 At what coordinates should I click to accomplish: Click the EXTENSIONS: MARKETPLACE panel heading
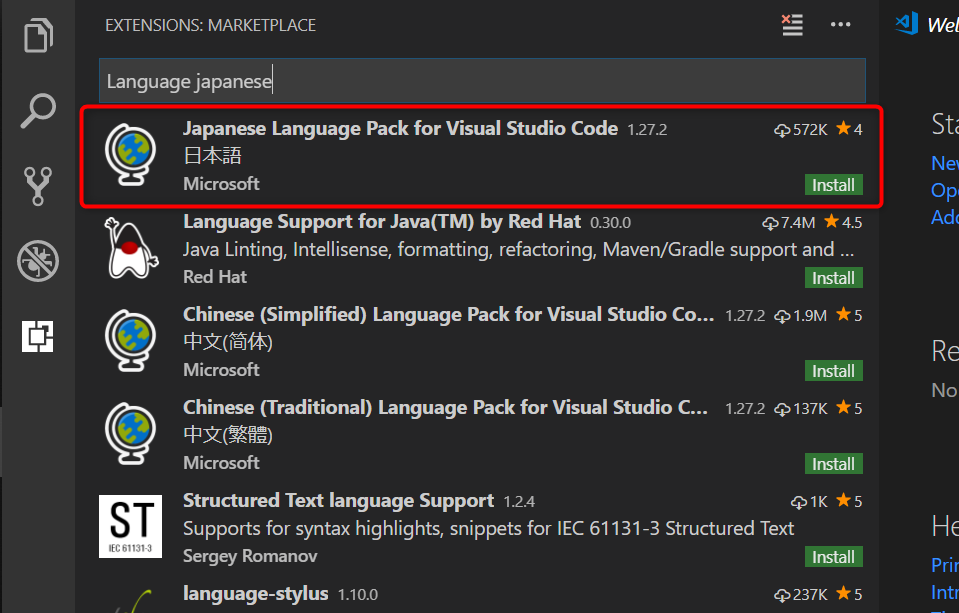210,25
